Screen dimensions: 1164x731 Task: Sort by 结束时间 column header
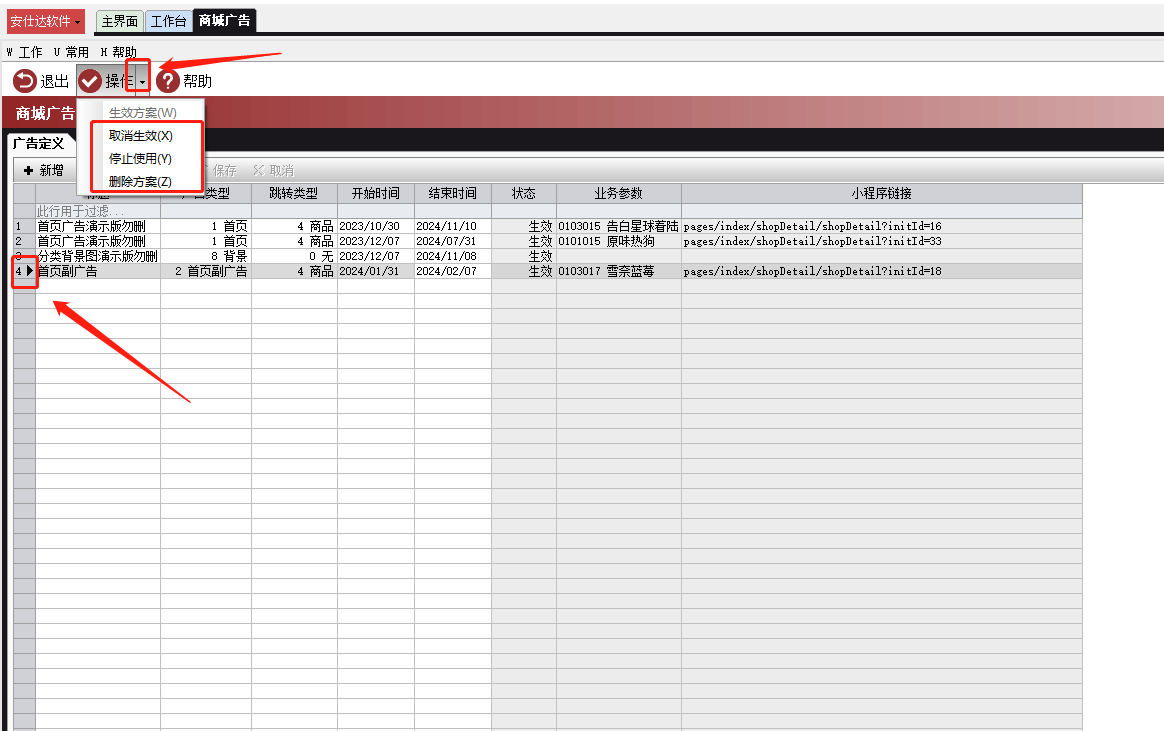[x=453, y=193]
